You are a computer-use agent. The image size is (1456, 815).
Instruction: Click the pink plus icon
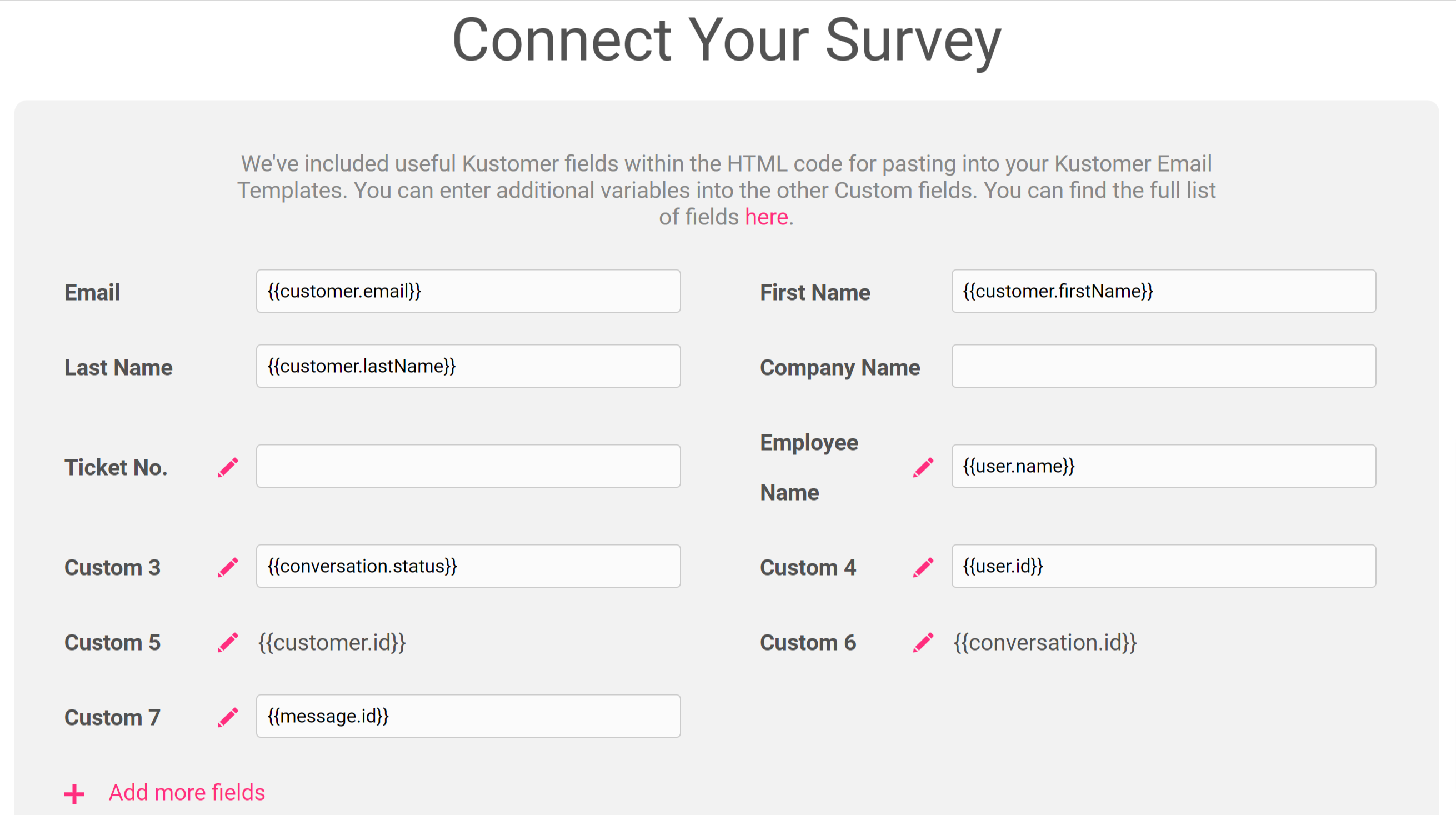click(x=74, y=793)
